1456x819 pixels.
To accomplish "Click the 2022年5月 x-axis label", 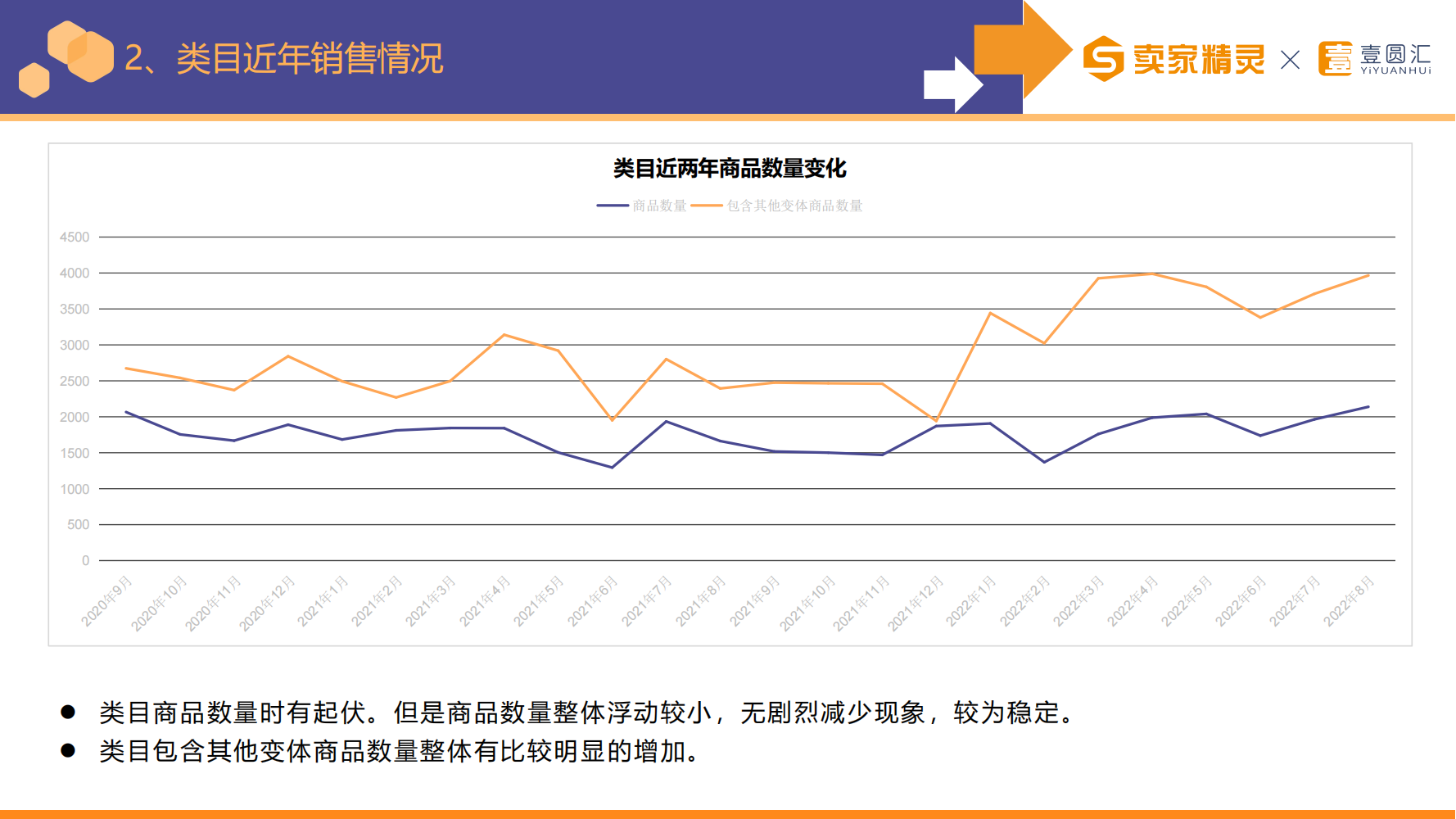I will click(1187, 601).
